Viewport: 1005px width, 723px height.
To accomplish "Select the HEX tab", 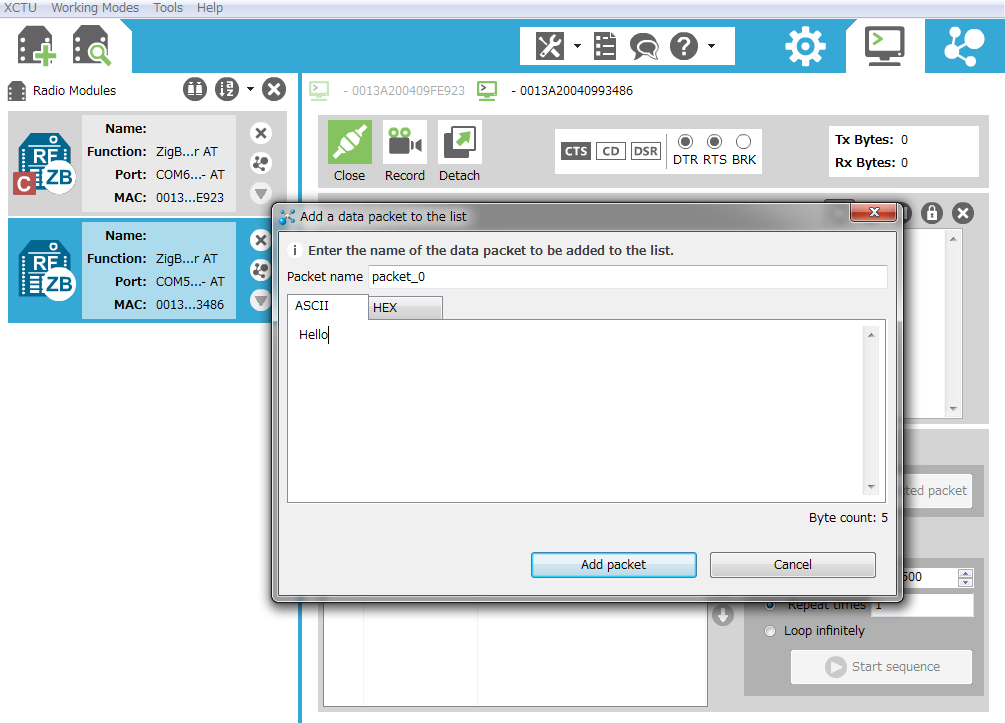I will pyautogui.click(x=405, y=308).
